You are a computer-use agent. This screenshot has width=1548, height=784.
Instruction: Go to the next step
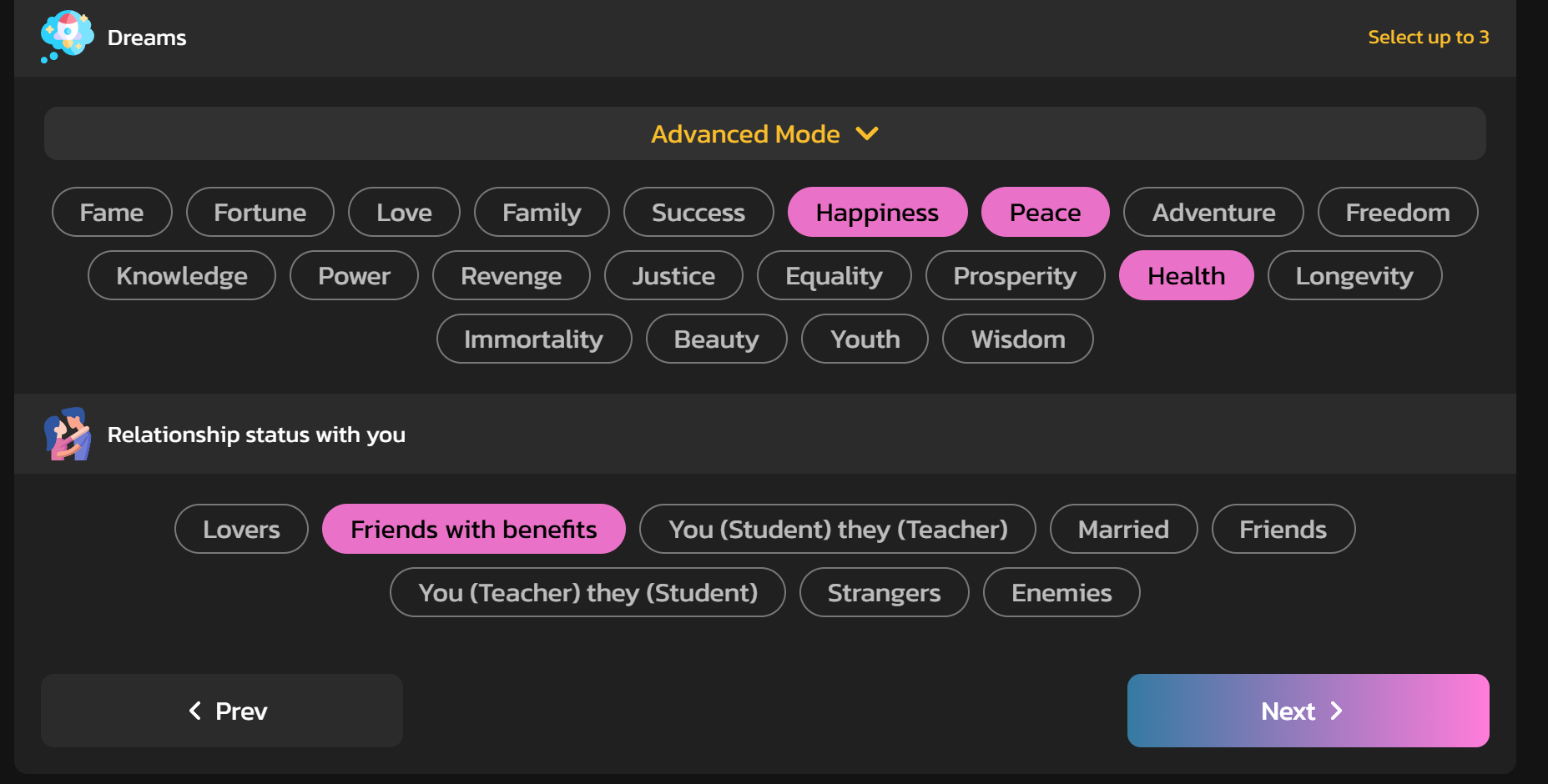pyautogui.click(x=1308, y=711)
